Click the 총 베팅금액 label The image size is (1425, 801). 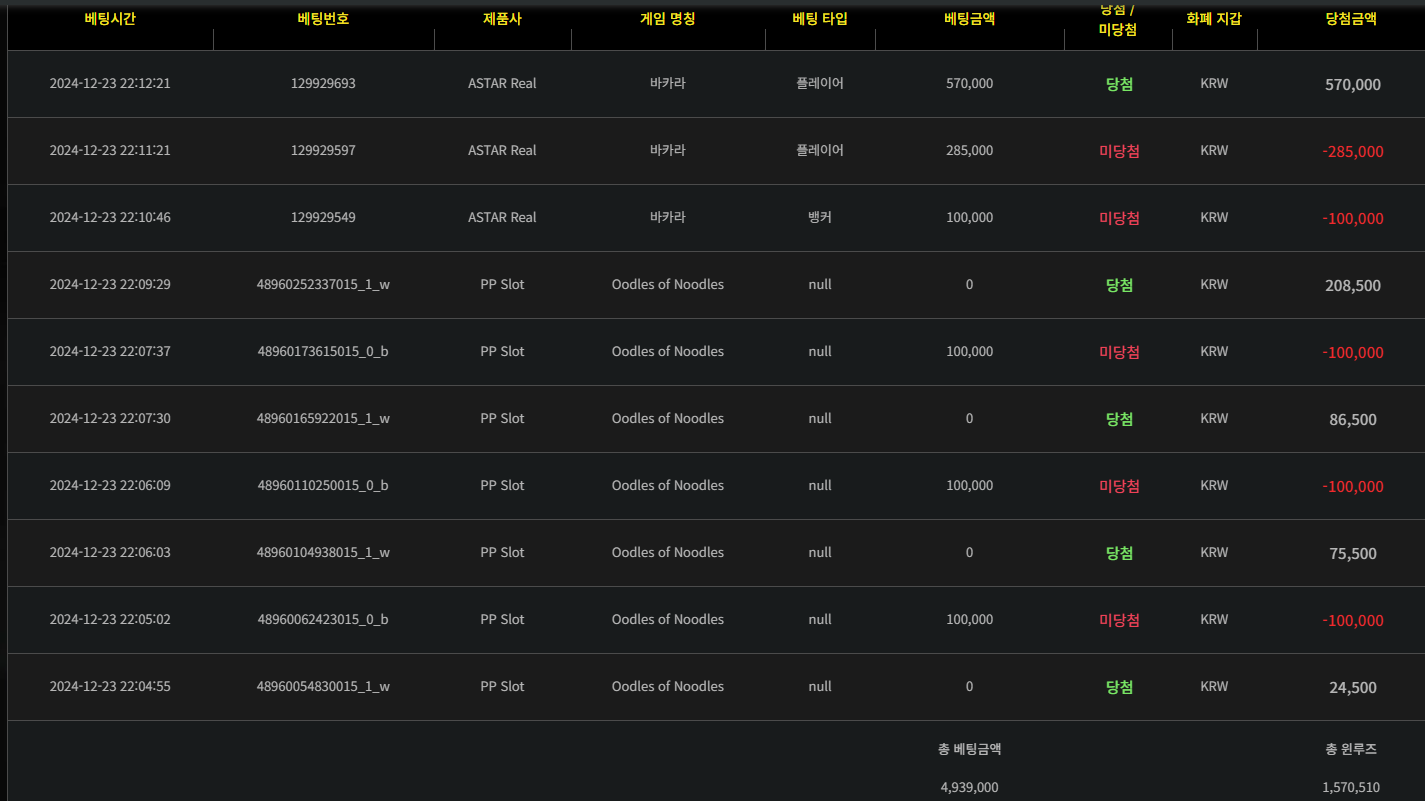(969, 749)
